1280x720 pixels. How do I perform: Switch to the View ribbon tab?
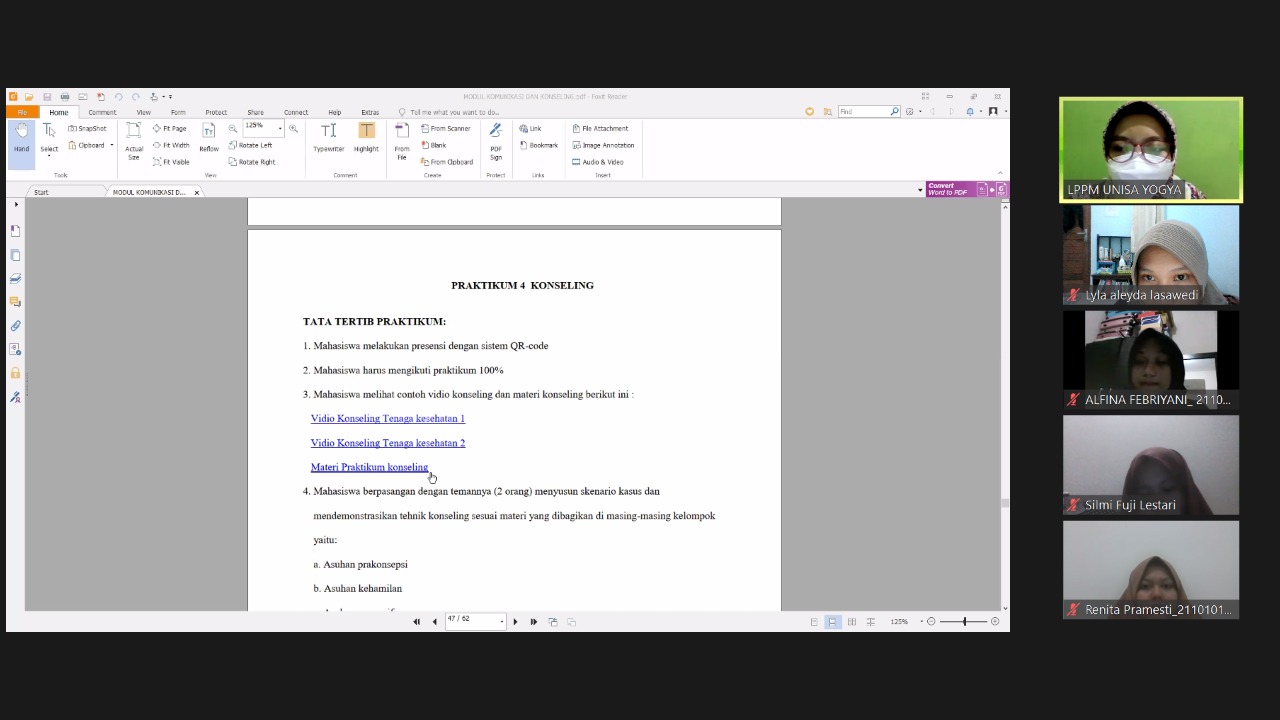click(144, 112)
